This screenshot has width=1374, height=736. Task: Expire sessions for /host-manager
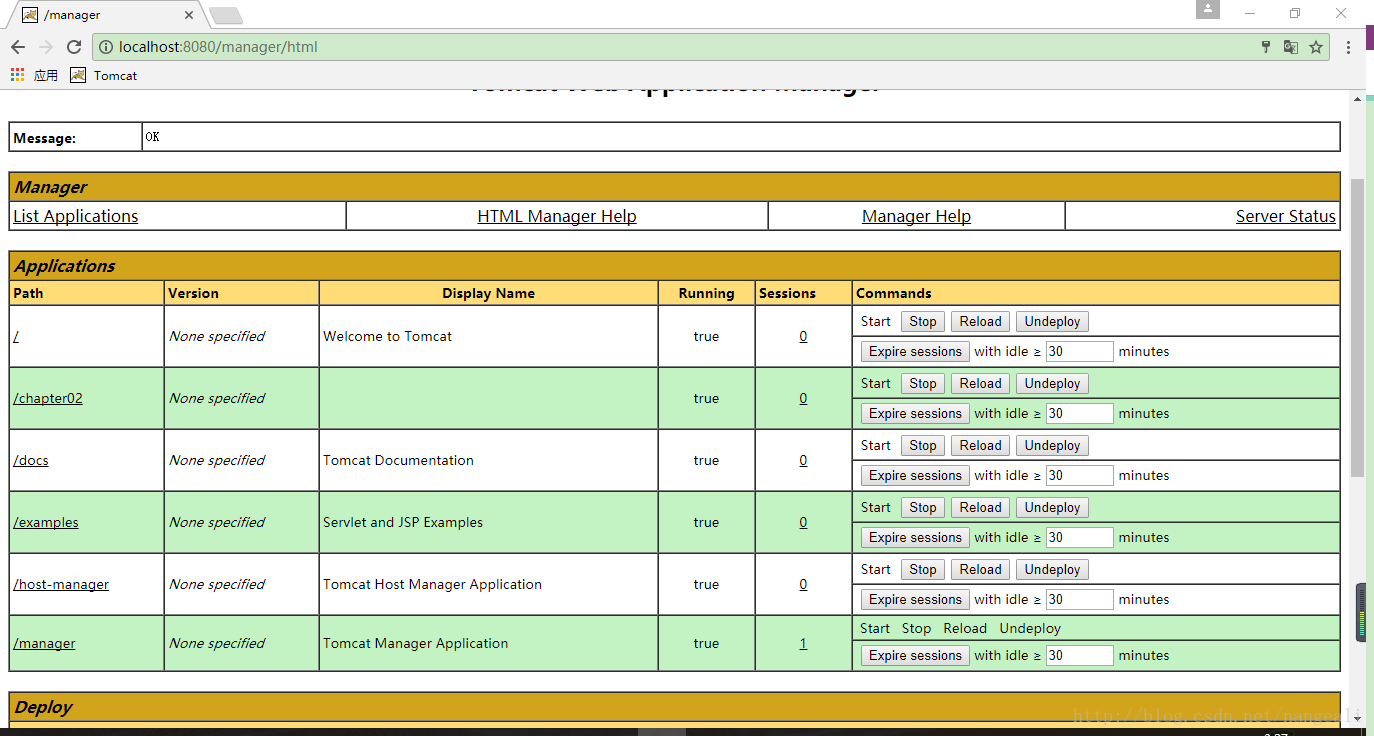pyautogui.click(x=915, y=599)
